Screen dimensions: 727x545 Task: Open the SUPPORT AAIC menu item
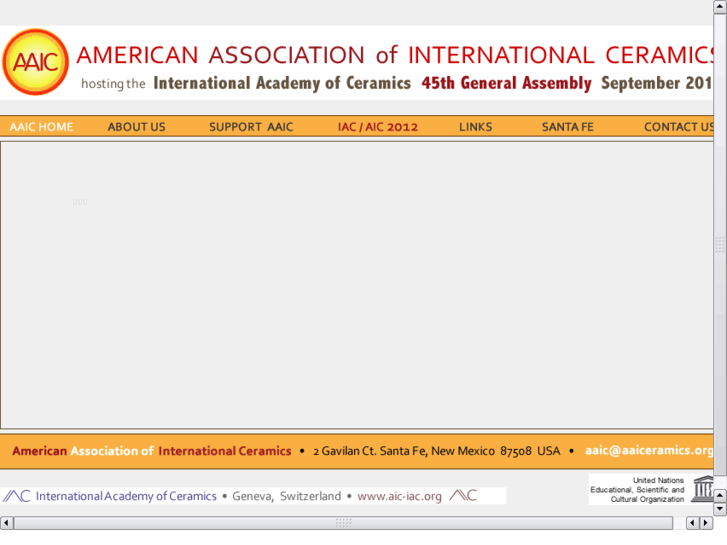click(251, 127)
